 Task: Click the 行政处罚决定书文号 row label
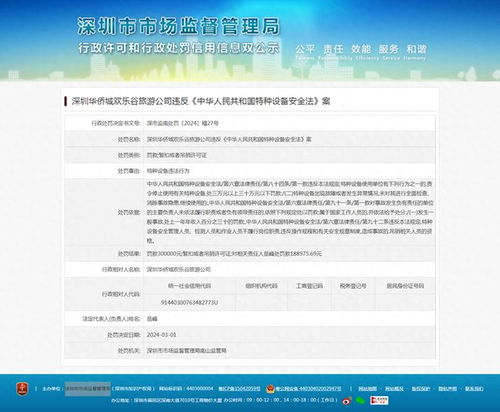(116, 123)
